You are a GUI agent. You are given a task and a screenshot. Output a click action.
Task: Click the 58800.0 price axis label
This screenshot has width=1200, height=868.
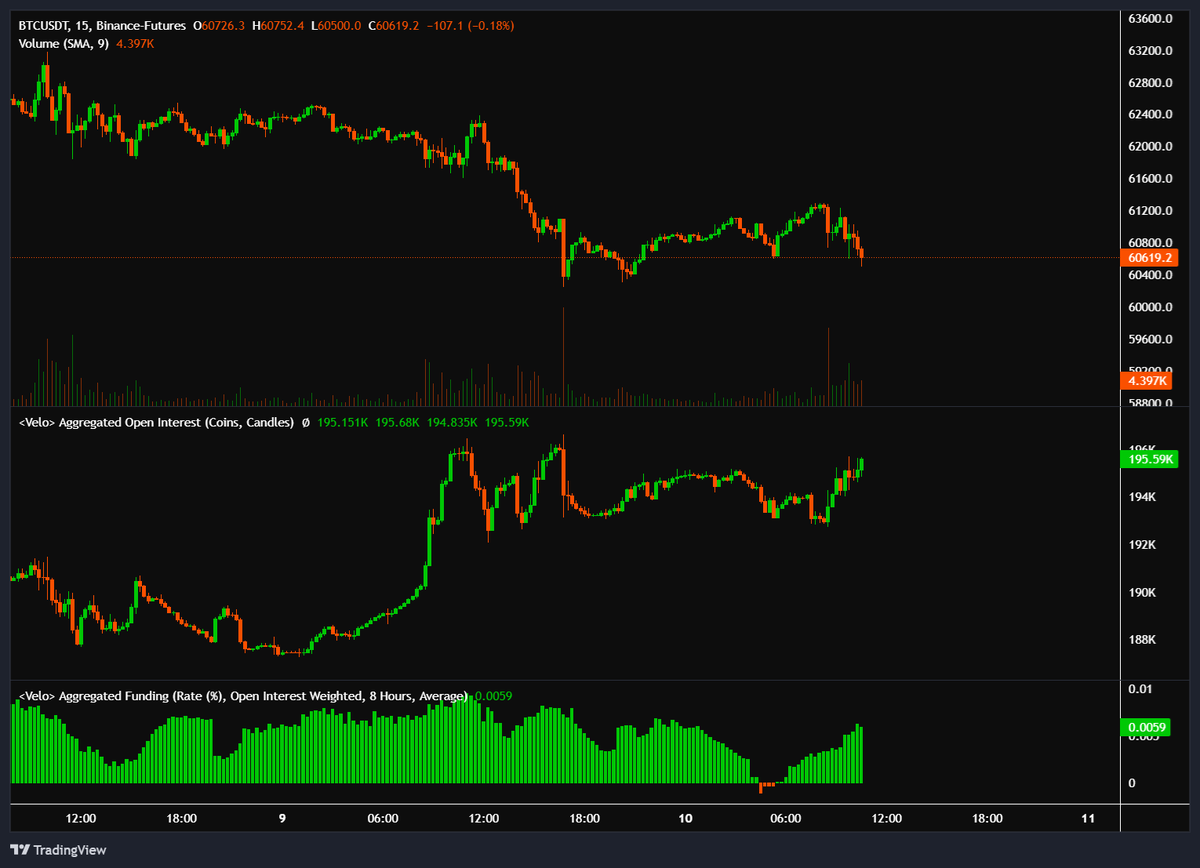click(x=1150, y=403)
